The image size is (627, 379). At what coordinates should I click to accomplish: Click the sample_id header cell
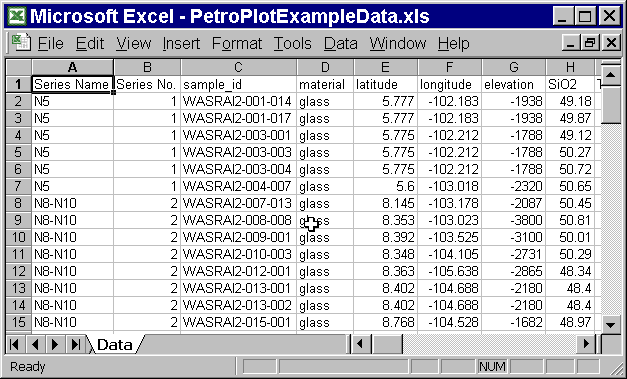click(x=238, y=84)
